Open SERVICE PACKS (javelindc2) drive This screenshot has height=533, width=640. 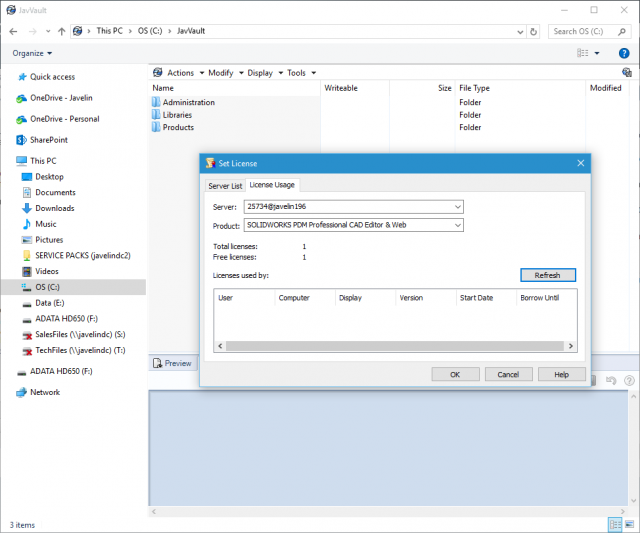[82, 255]
